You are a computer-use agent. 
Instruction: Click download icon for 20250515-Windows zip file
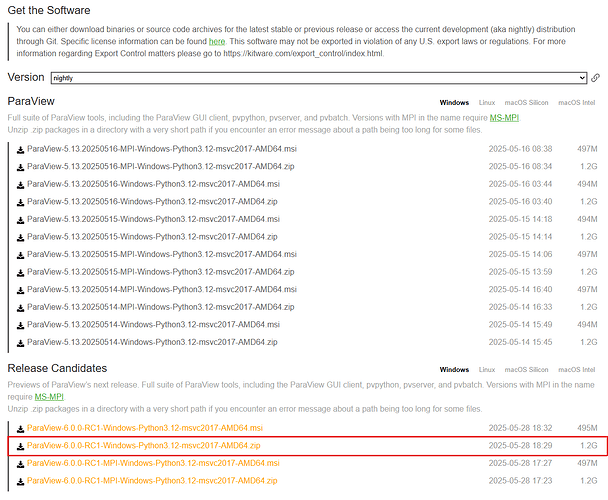(x=21, y=238)
